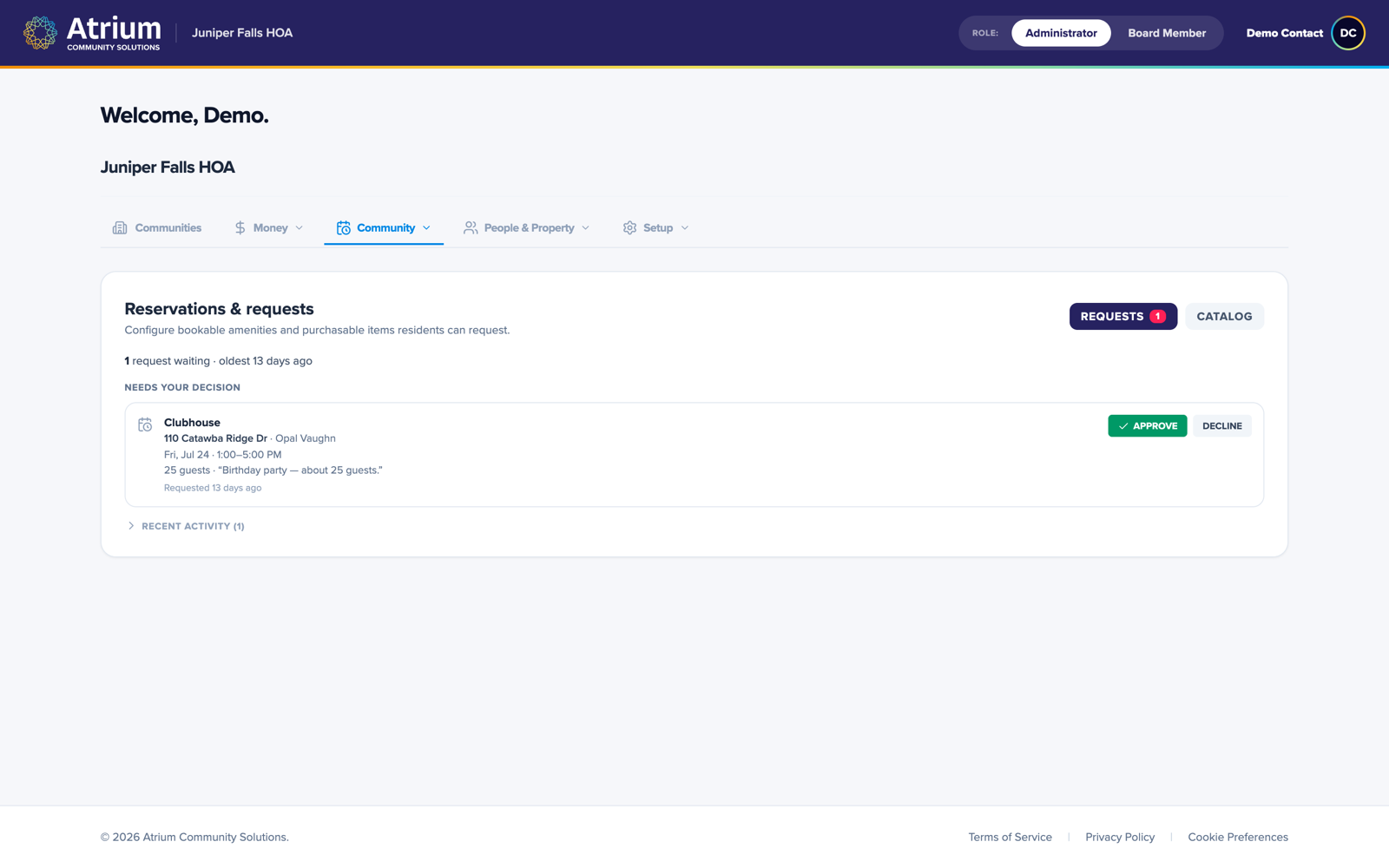Click the Welcome, Demo. heading

[x=184, y=115]
